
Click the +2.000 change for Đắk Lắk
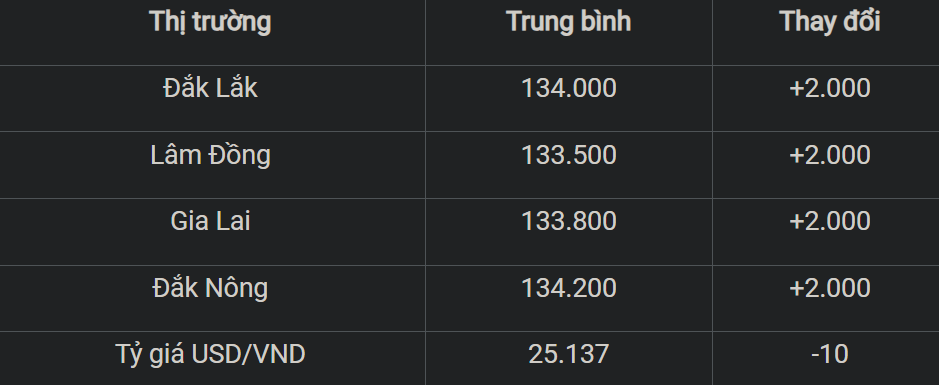[829, 89]
